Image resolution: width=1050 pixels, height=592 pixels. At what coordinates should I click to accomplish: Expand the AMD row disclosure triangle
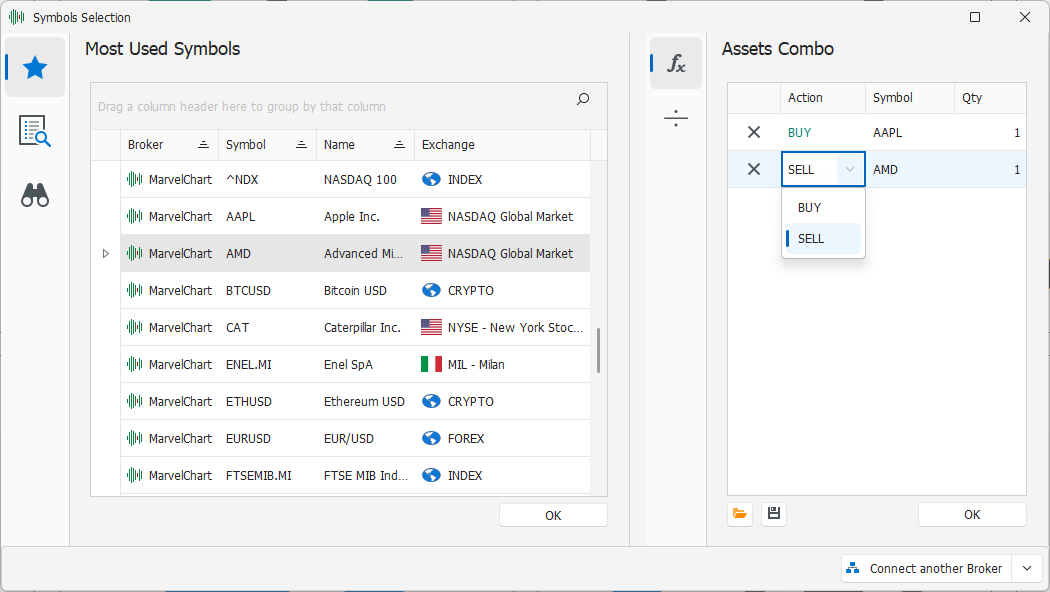106,254
